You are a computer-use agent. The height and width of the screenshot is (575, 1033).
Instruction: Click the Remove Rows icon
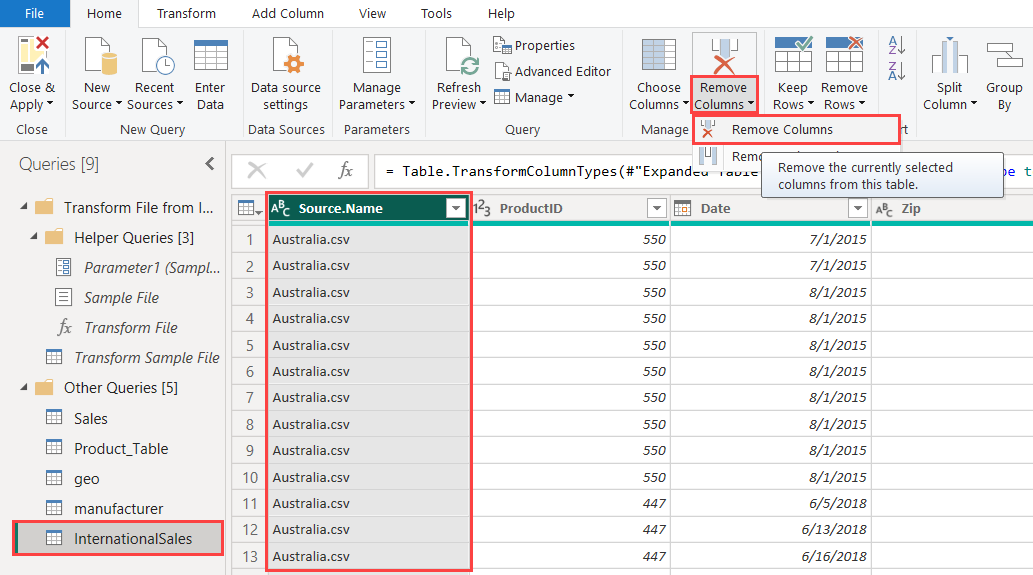pyautogui.click(x=845, y=53)
